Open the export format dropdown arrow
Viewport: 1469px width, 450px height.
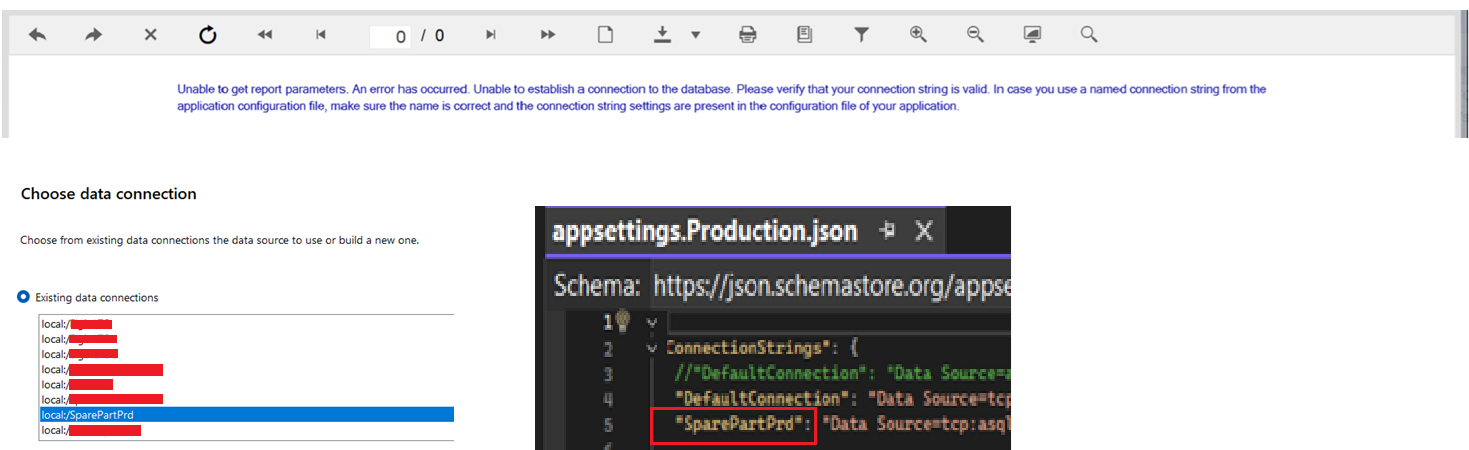coord(695,35)
